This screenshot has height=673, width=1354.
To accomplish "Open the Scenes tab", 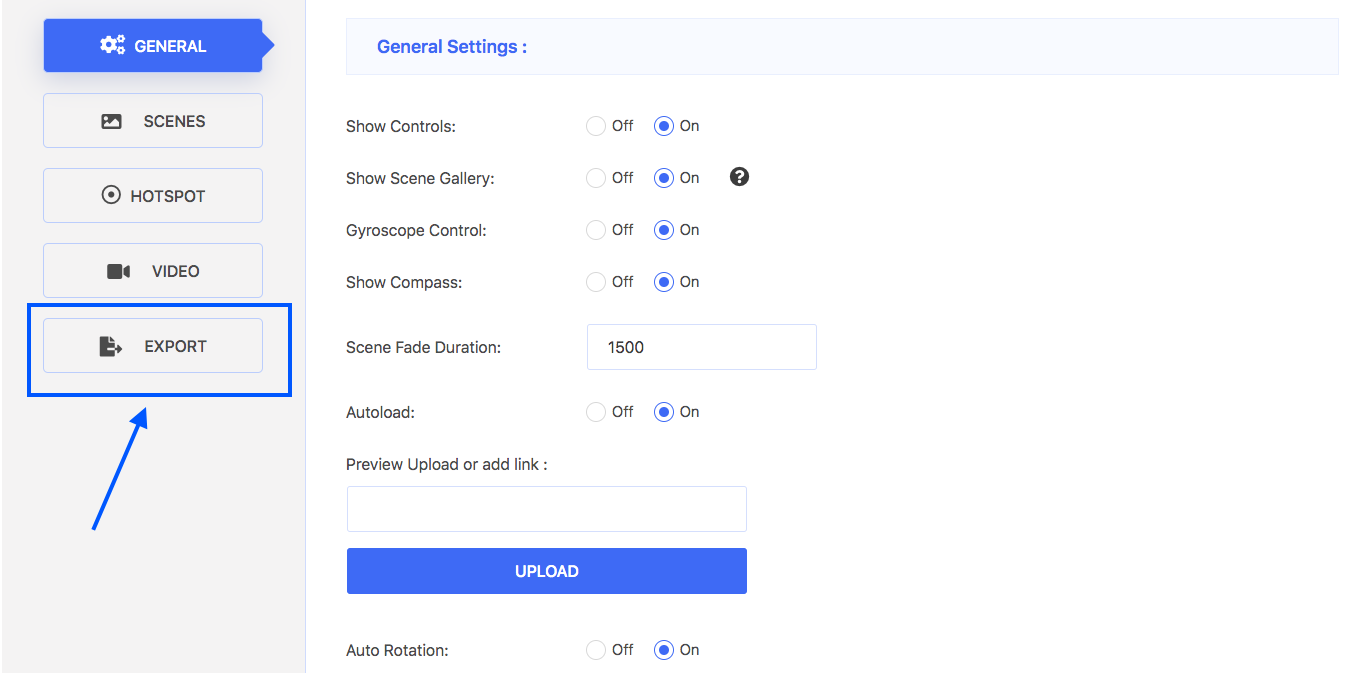I will tap(153, 121).
